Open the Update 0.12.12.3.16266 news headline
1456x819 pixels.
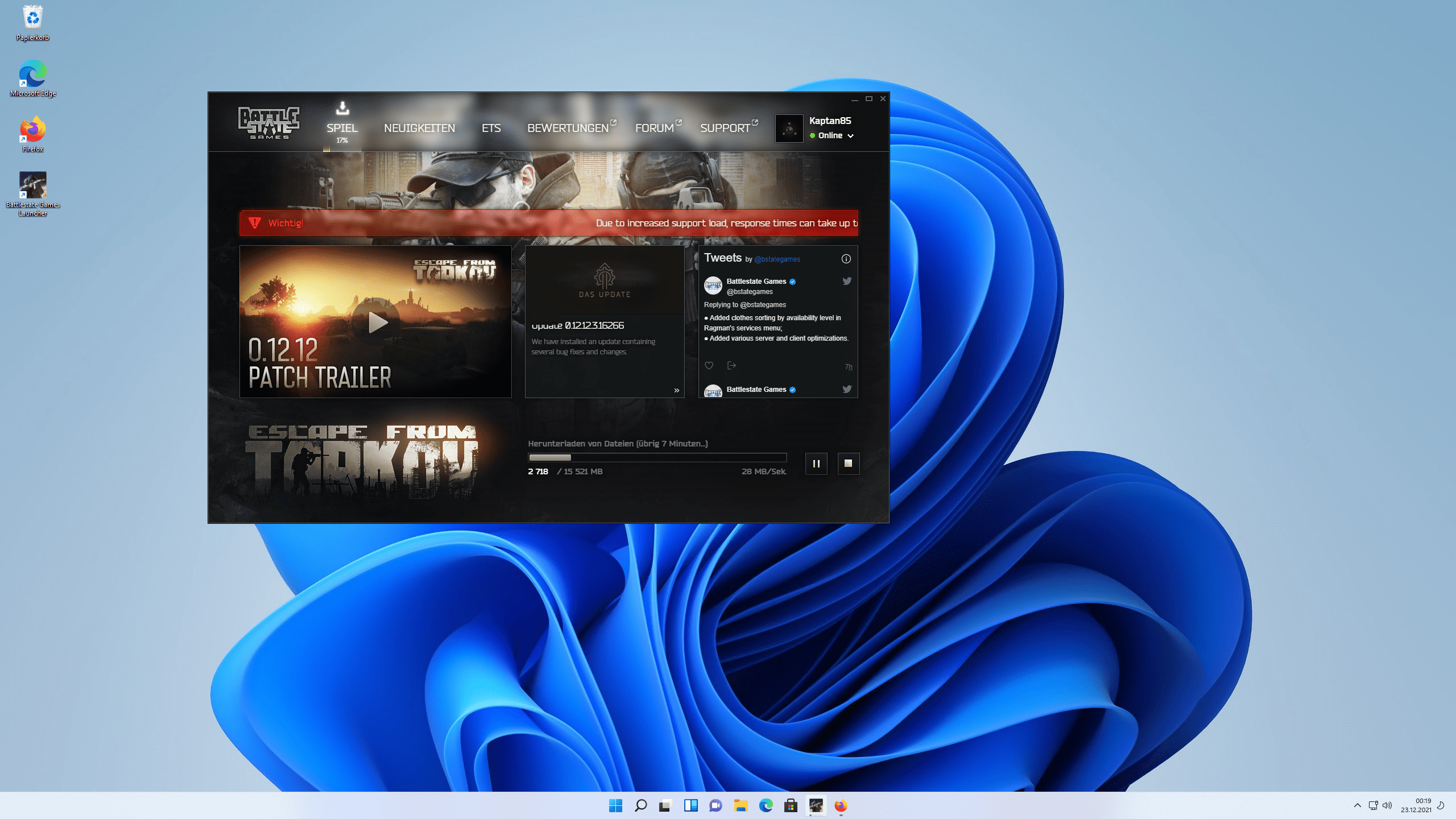click(577, 325)
